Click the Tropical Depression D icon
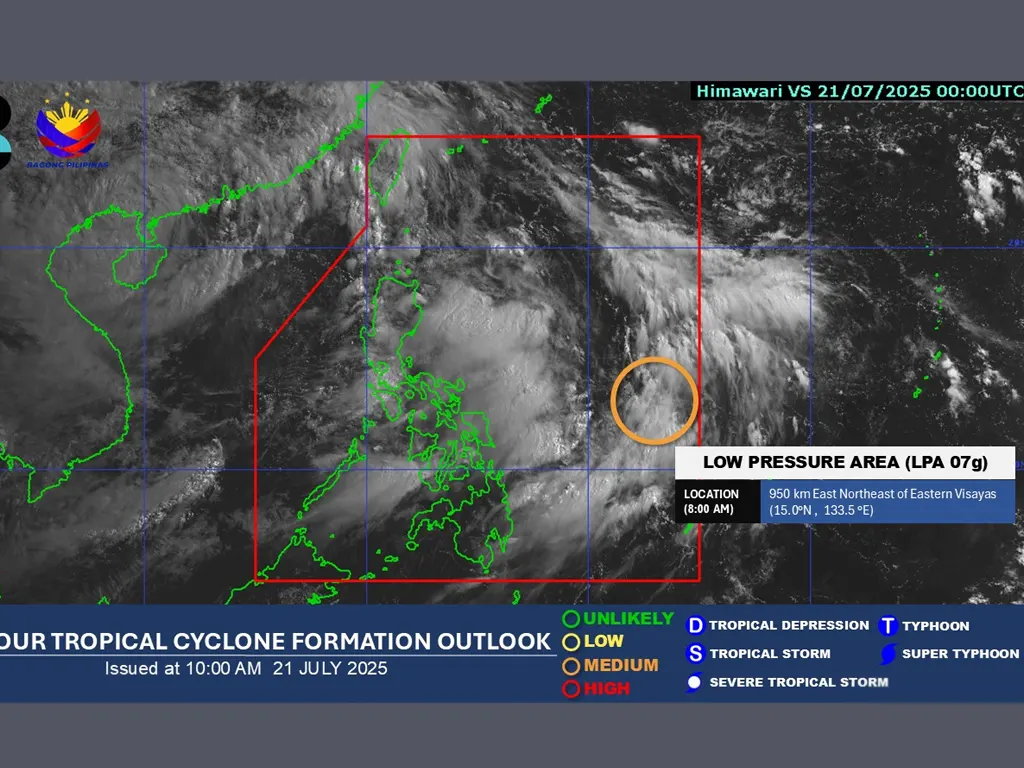This screenshot has width=1024, height=768. (696, 626)
